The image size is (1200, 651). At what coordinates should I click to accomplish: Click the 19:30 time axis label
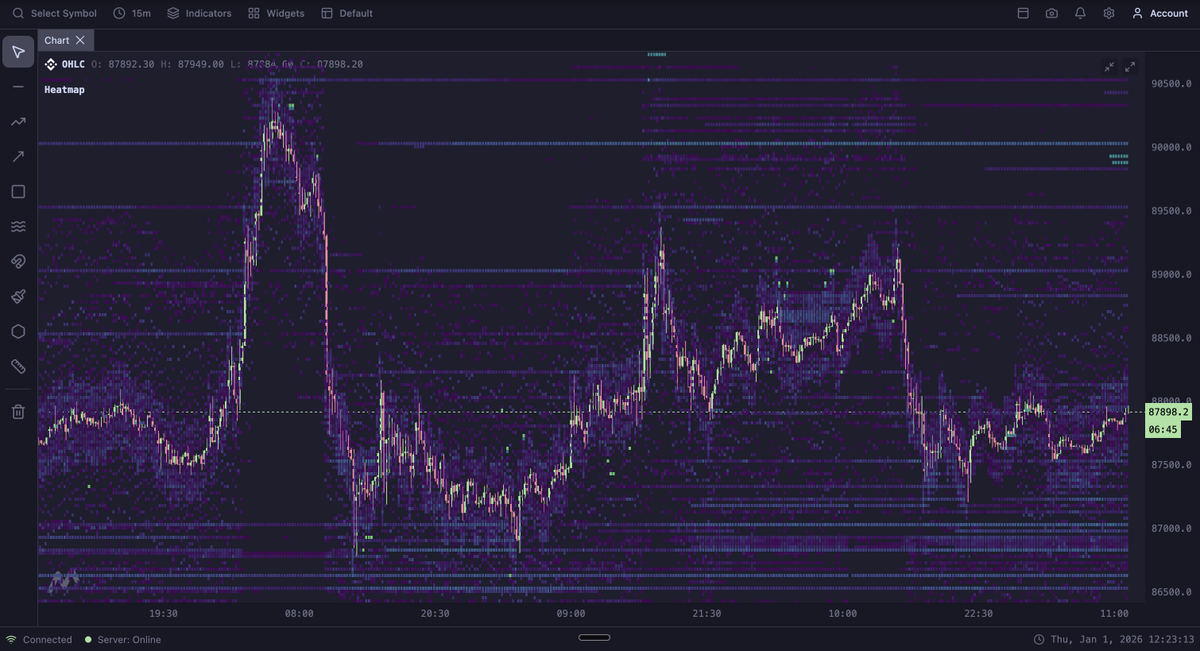[x=163, y=614]
